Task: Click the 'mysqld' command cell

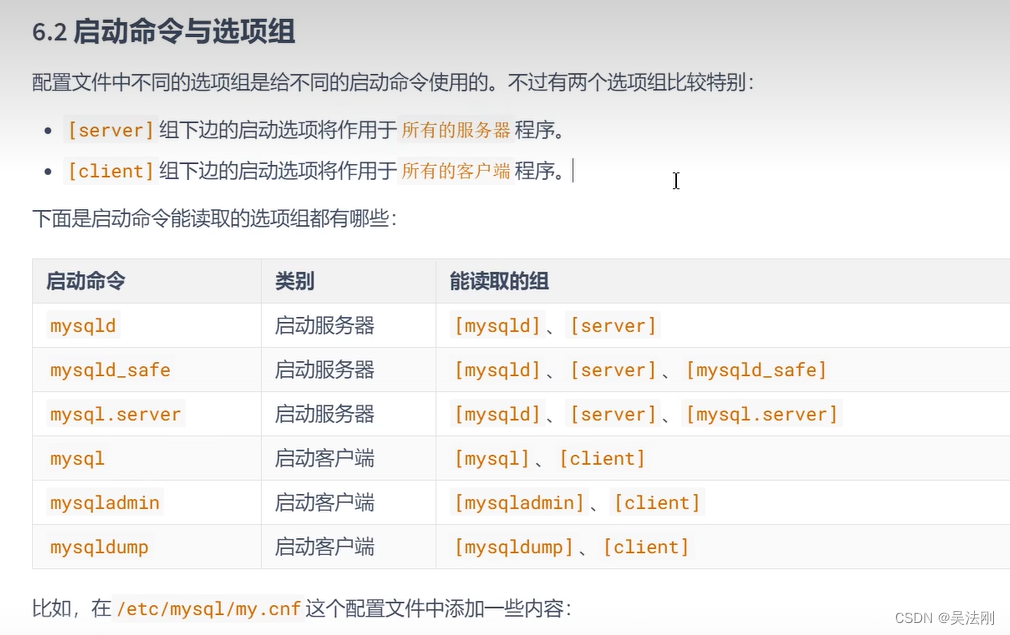Action: pos(83,326)
